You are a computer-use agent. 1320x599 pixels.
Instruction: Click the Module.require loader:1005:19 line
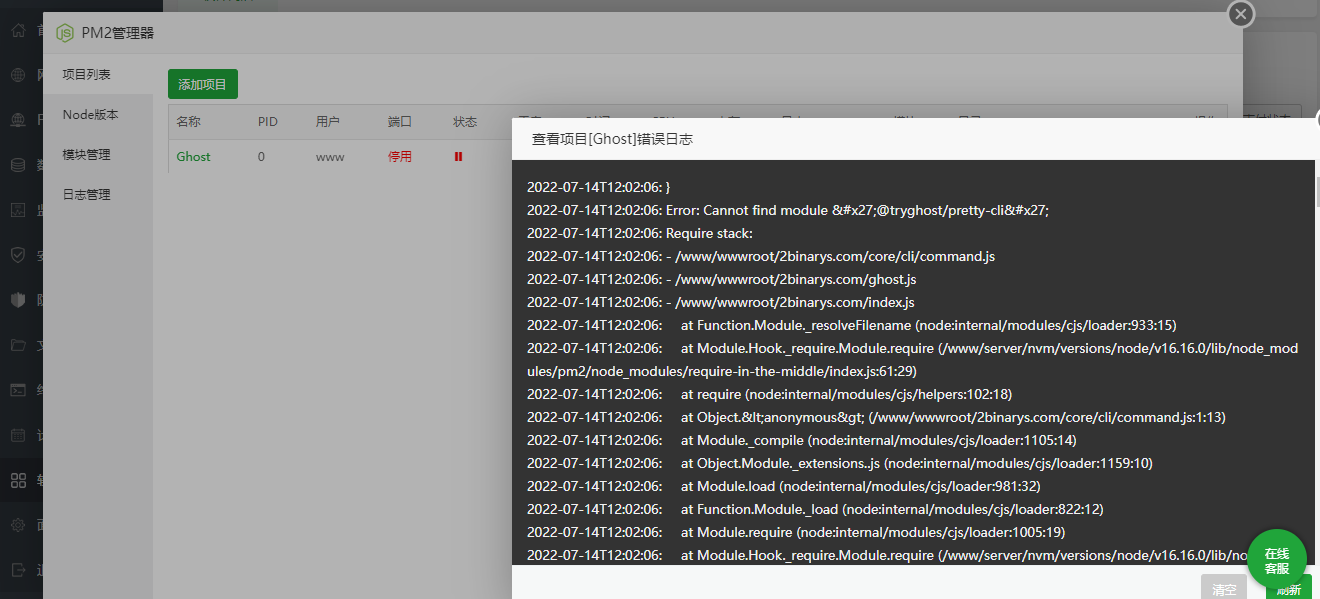click(796, 532)
